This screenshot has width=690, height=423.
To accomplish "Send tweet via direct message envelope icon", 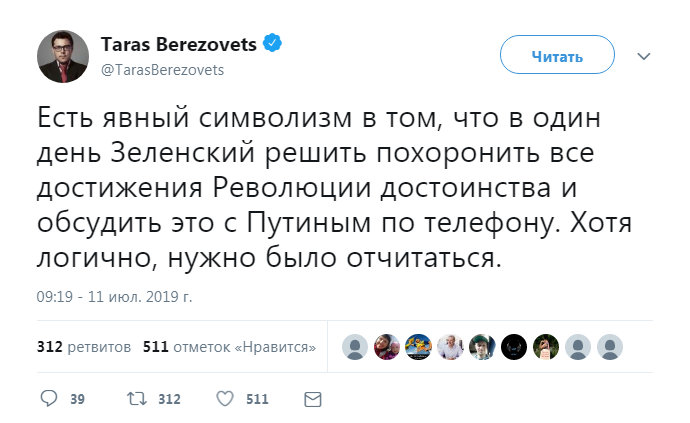I will [312, 399].
